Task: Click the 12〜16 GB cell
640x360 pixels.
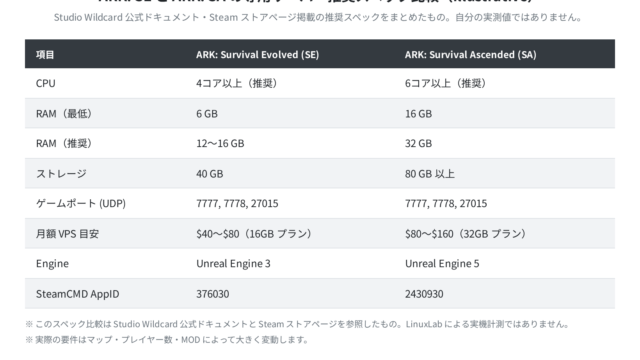Action: click(220, 143)
